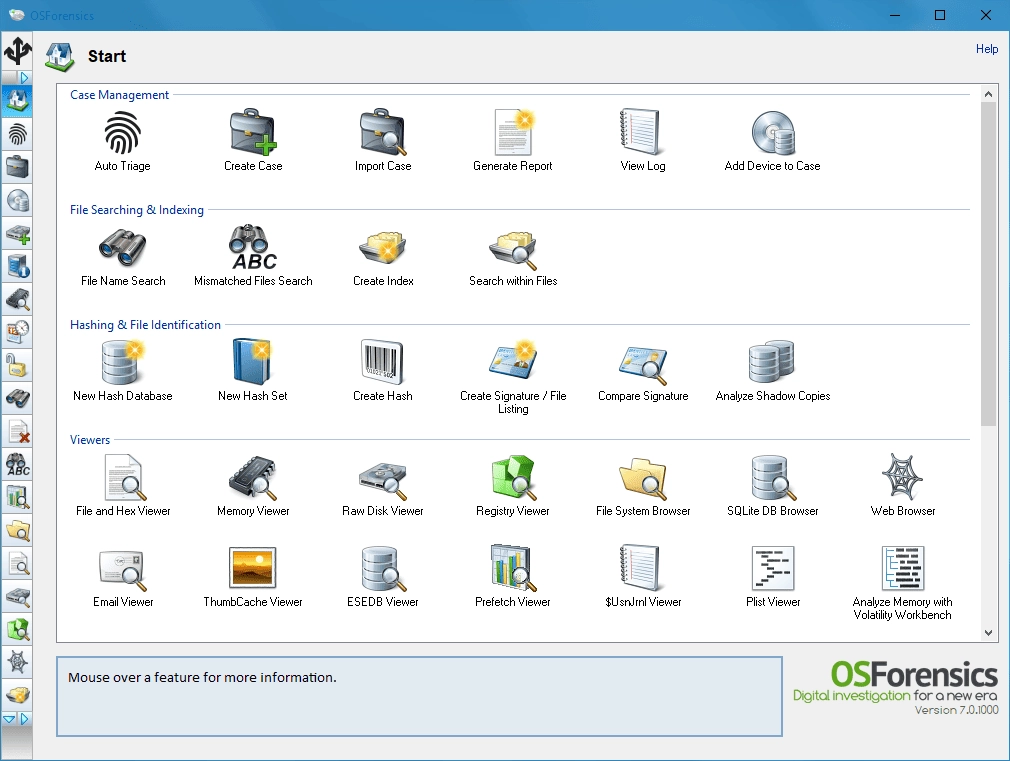Click the workflow arrows icon atop sidebar
The height and width of the screenshot is (761, 1010).
pos(17,50)
